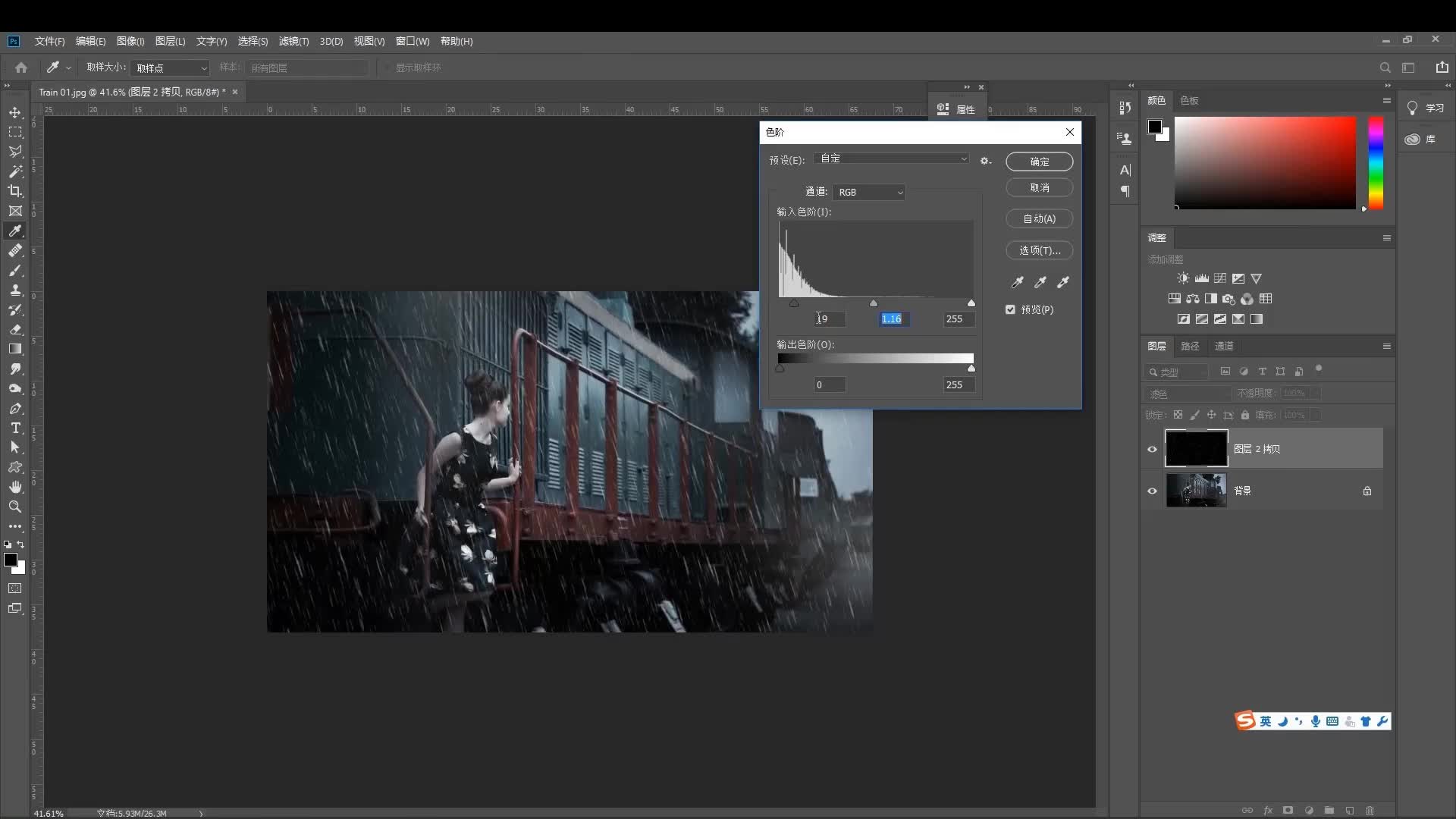Open the 取样大小 sample size dropdown
The height and width of the screenshot is (819, 1456).
pyautogui.click(x=171, y=68)
